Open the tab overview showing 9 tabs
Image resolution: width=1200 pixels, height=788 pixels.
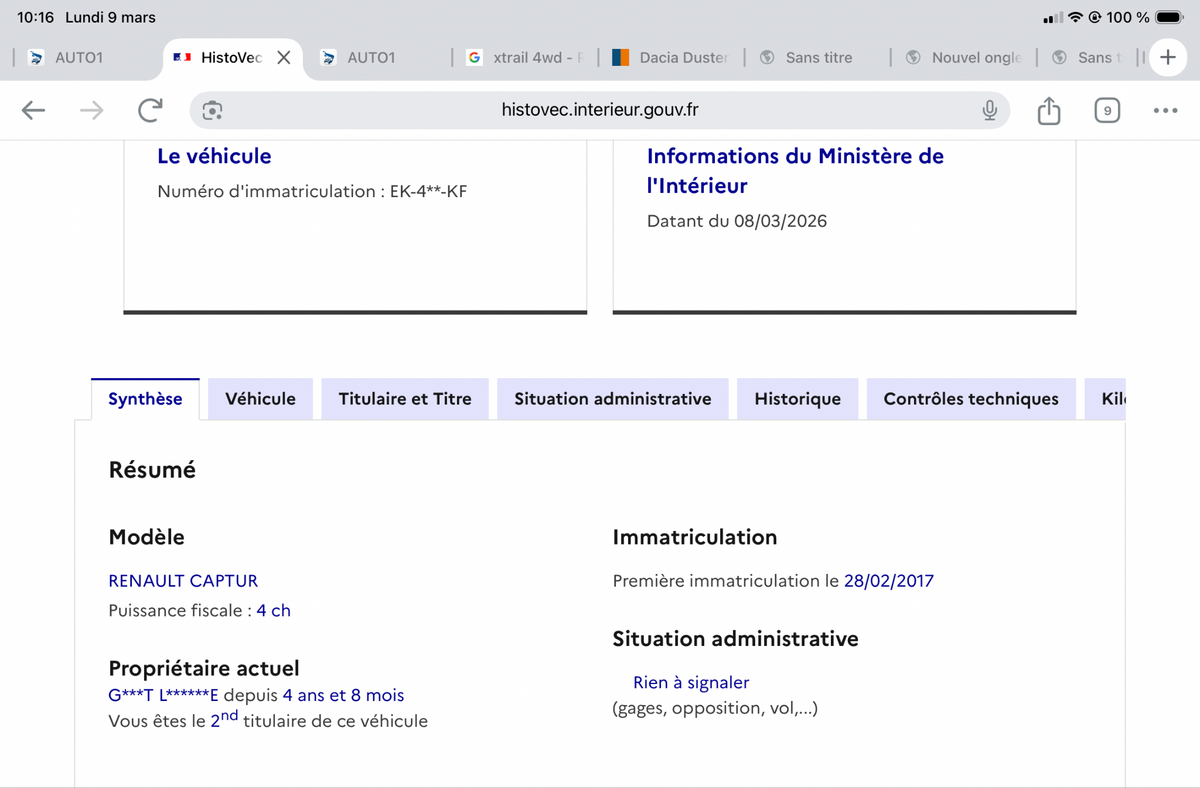1106,110
